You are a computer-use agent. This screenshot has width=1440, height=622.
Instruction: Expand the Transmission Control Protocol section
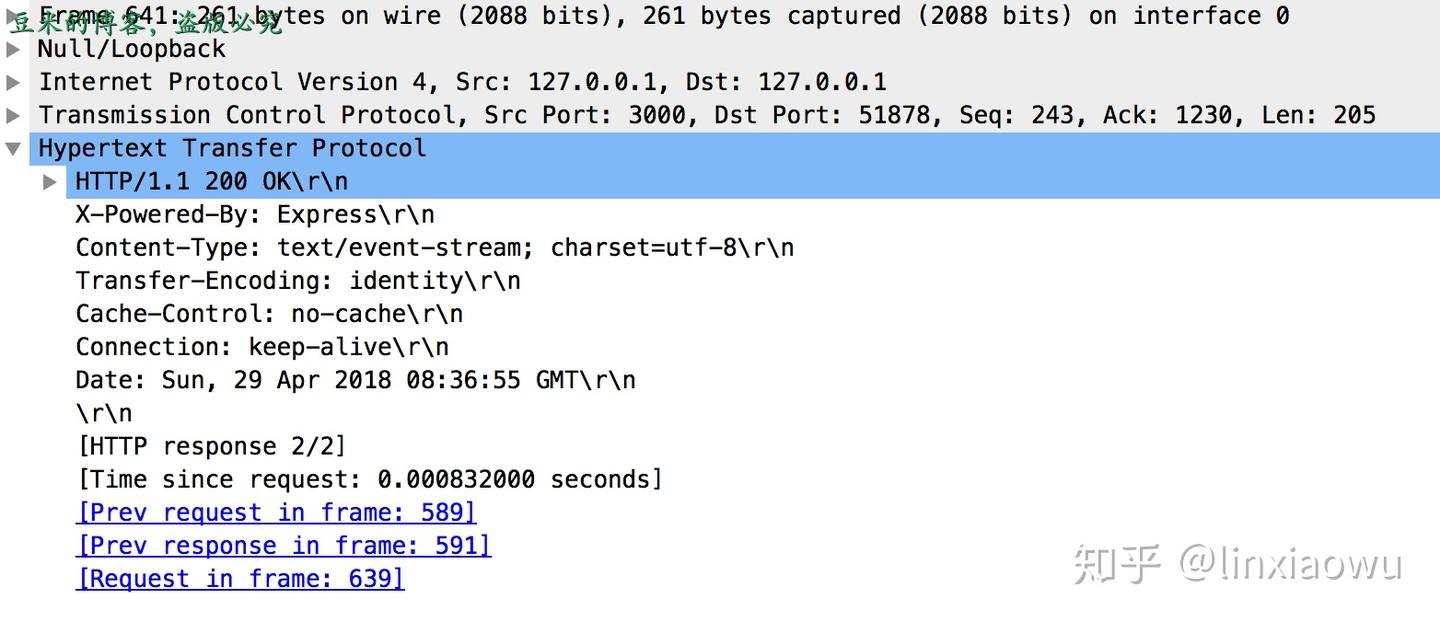click(13, 115)
